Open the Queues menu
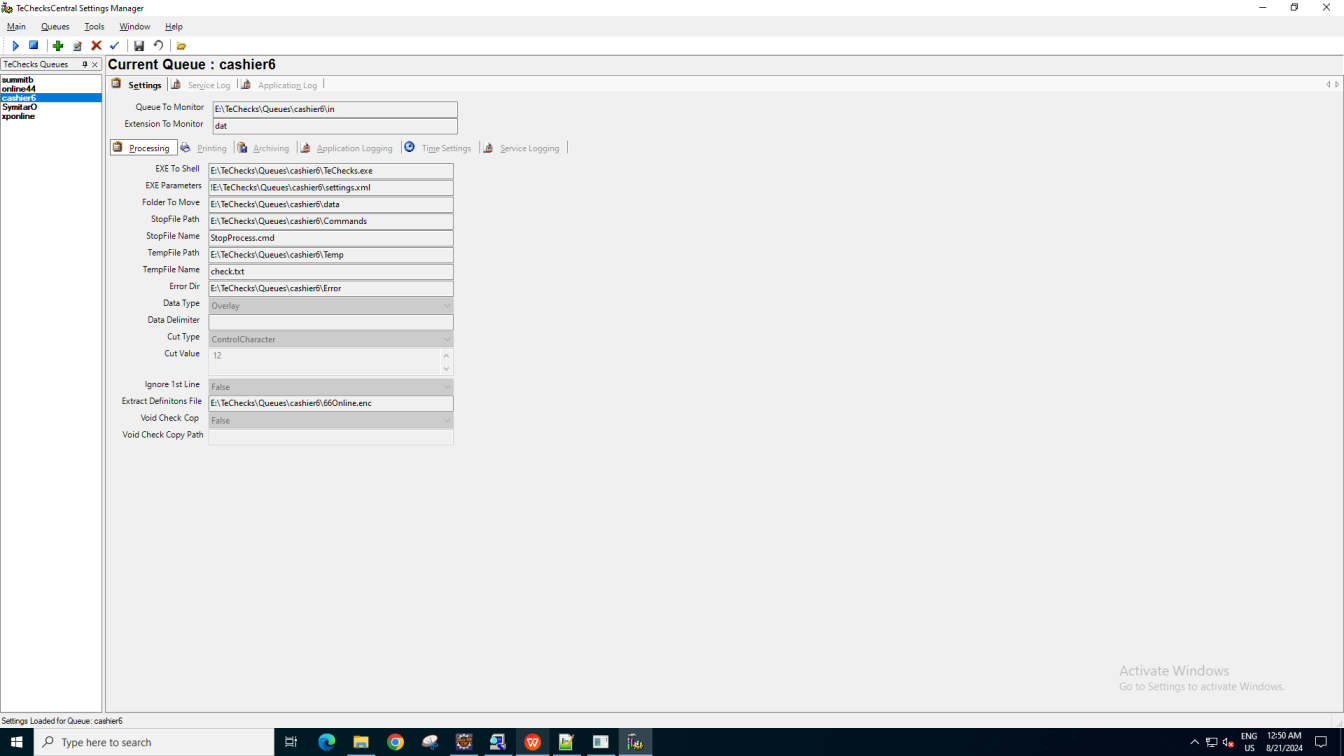Image resolution: width=1344 pixels, height=756 pixels. point(55,27)
